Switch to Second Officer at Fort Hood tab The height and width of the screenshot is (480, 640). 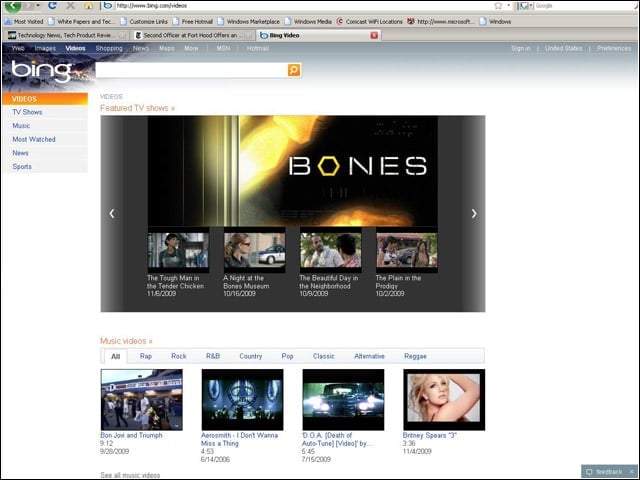pos(193,36)
